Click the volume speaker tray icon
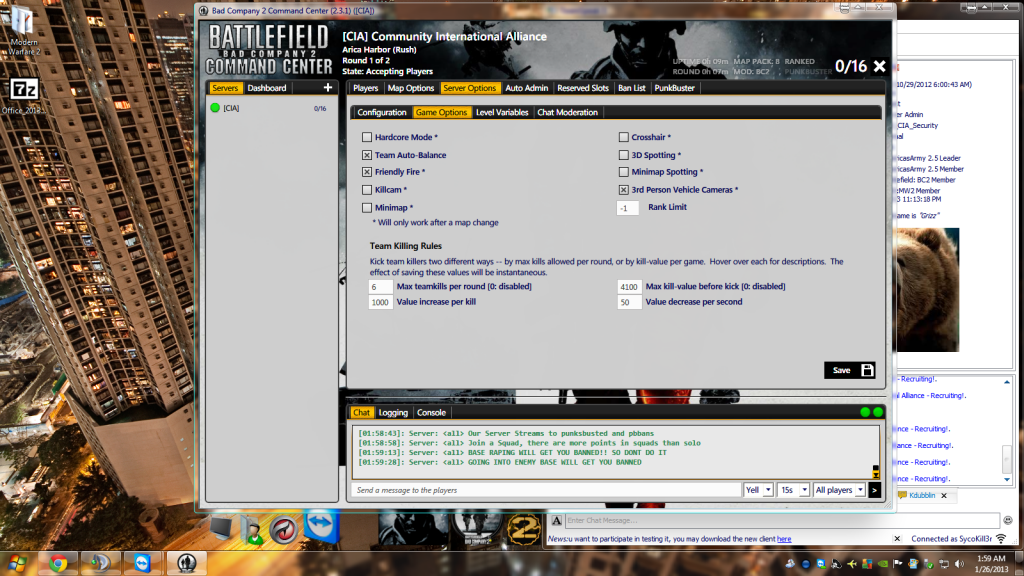 coord(959,564)
